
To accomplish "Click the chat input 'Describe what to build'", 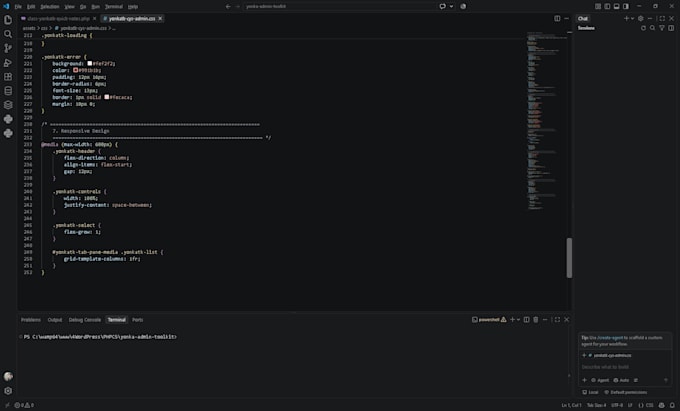I will 624,367.
